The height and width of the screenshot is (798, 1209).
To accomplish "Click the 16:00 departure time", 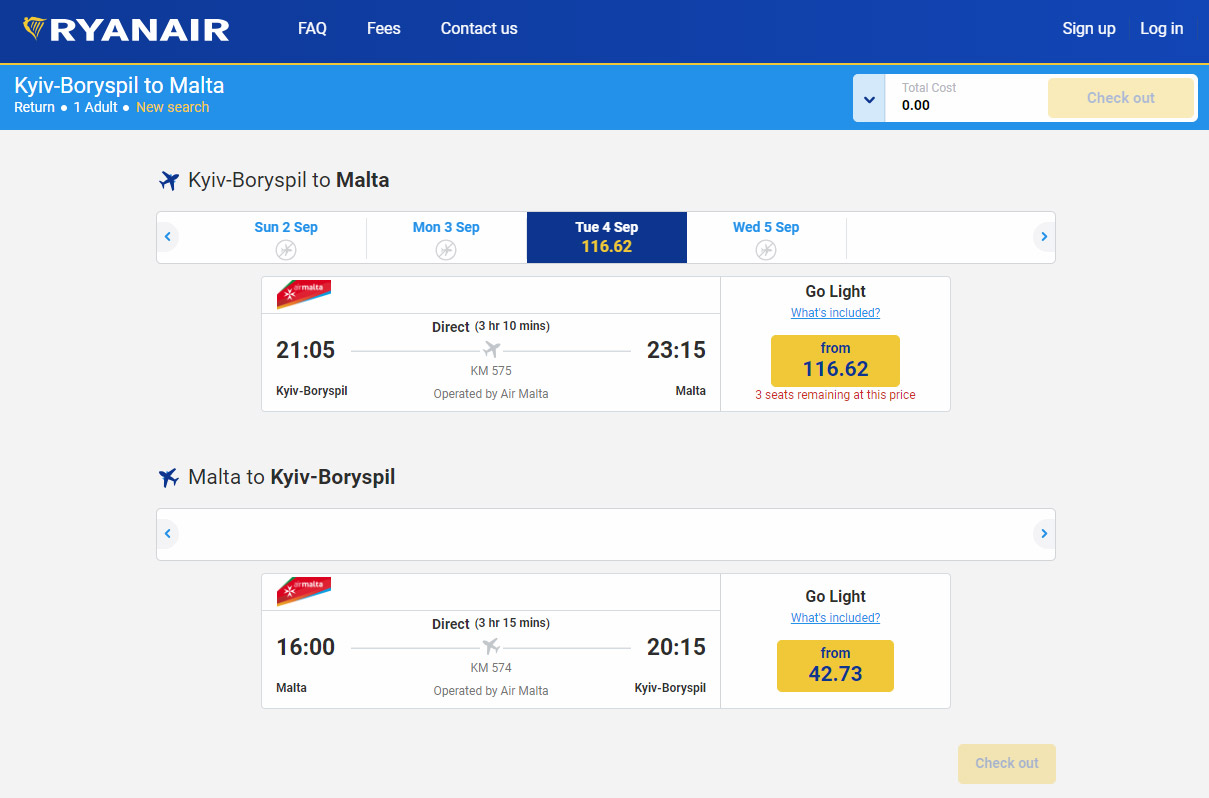I will (x=306, y=647).
